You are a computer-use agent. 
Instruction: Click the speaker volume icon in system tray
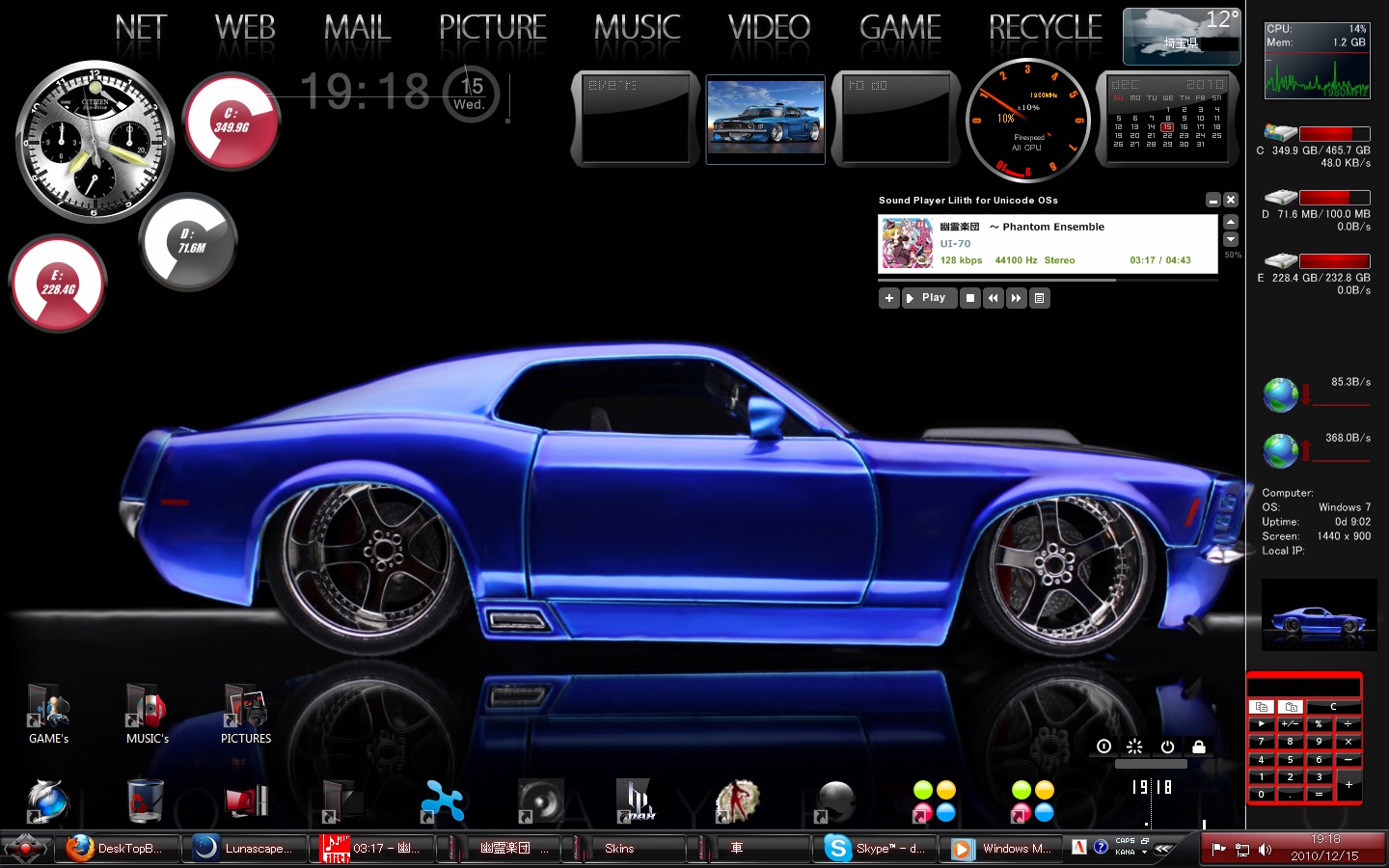(x=1265, y=850)
